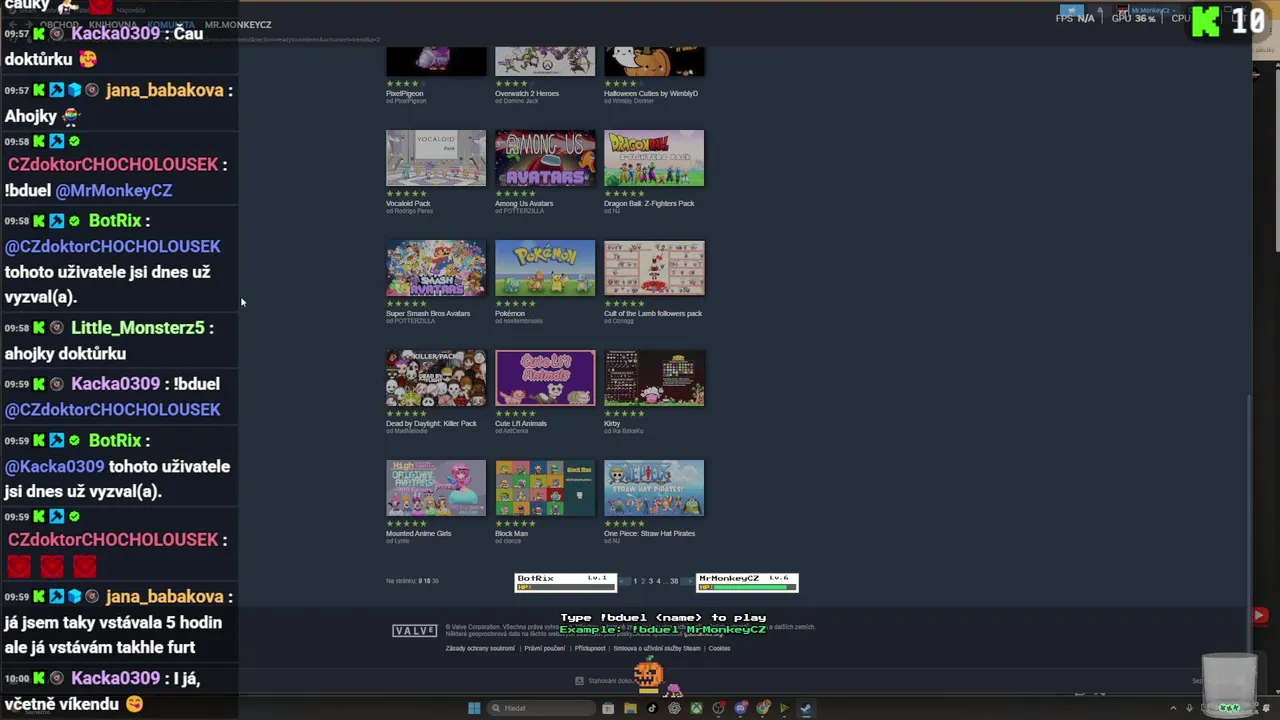The image size is (1280, 720).
Task: Open the Windows Start menu
Action: [x=474, y=708]
